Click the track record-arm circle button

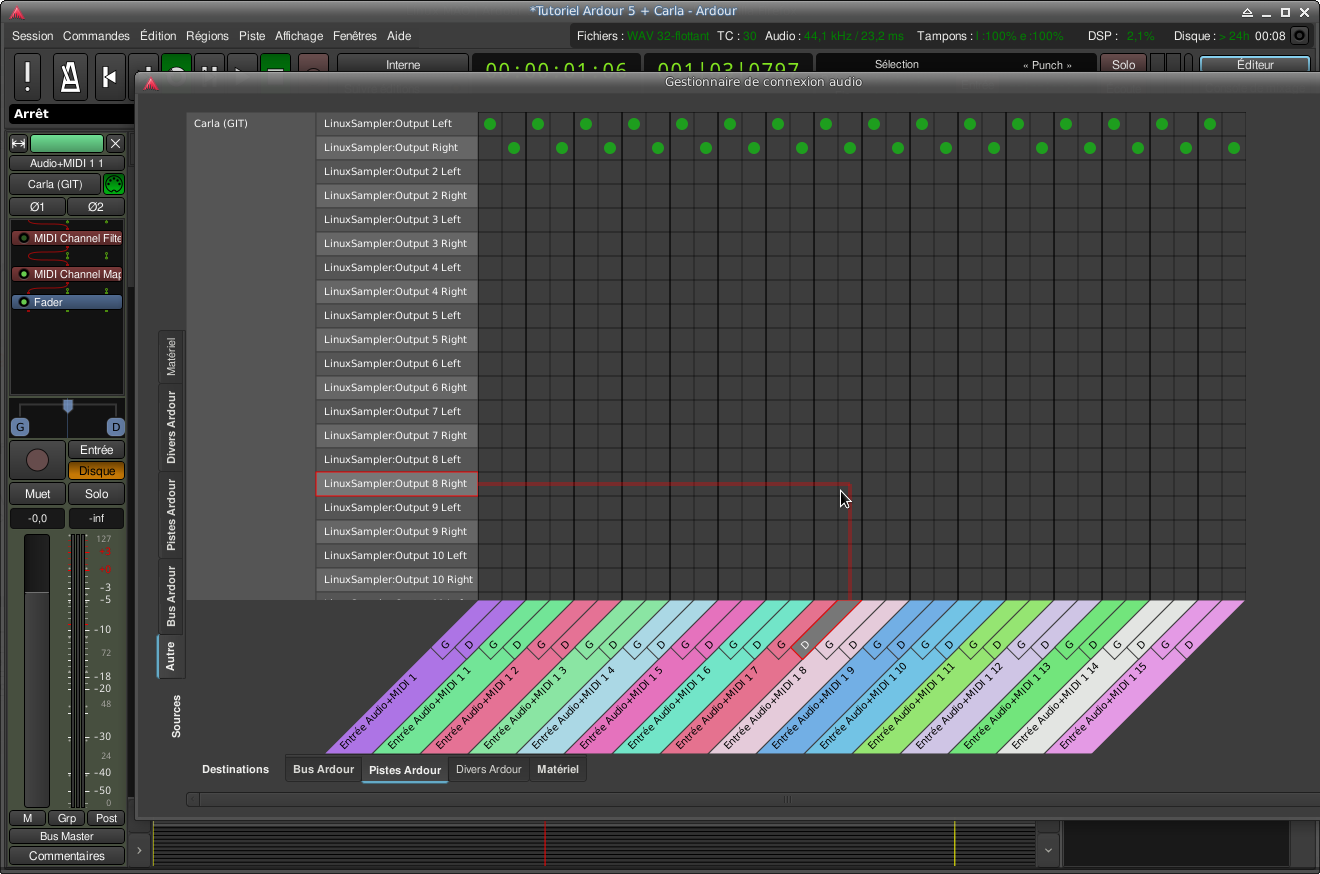tap(37, 460)
